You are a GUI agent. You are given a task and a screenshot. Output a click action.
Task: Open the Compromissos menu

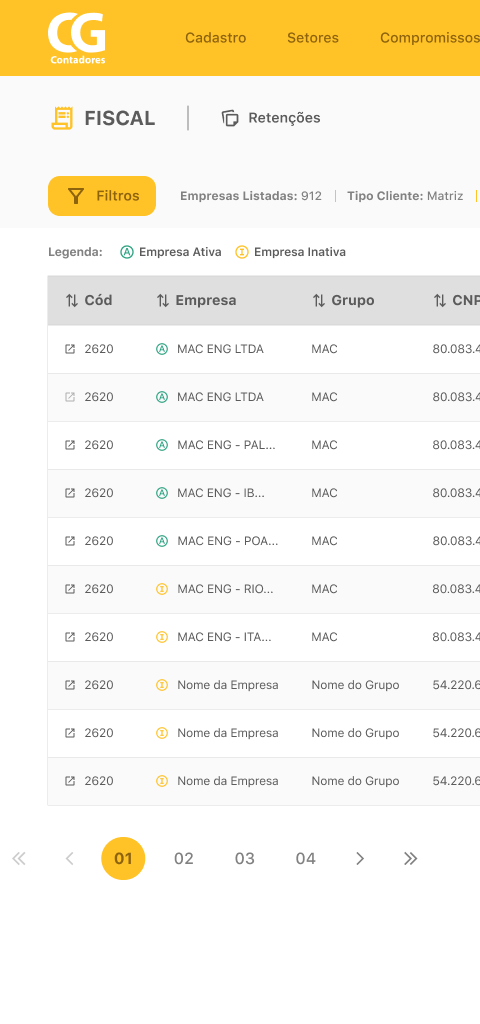[x=430, y=38]
